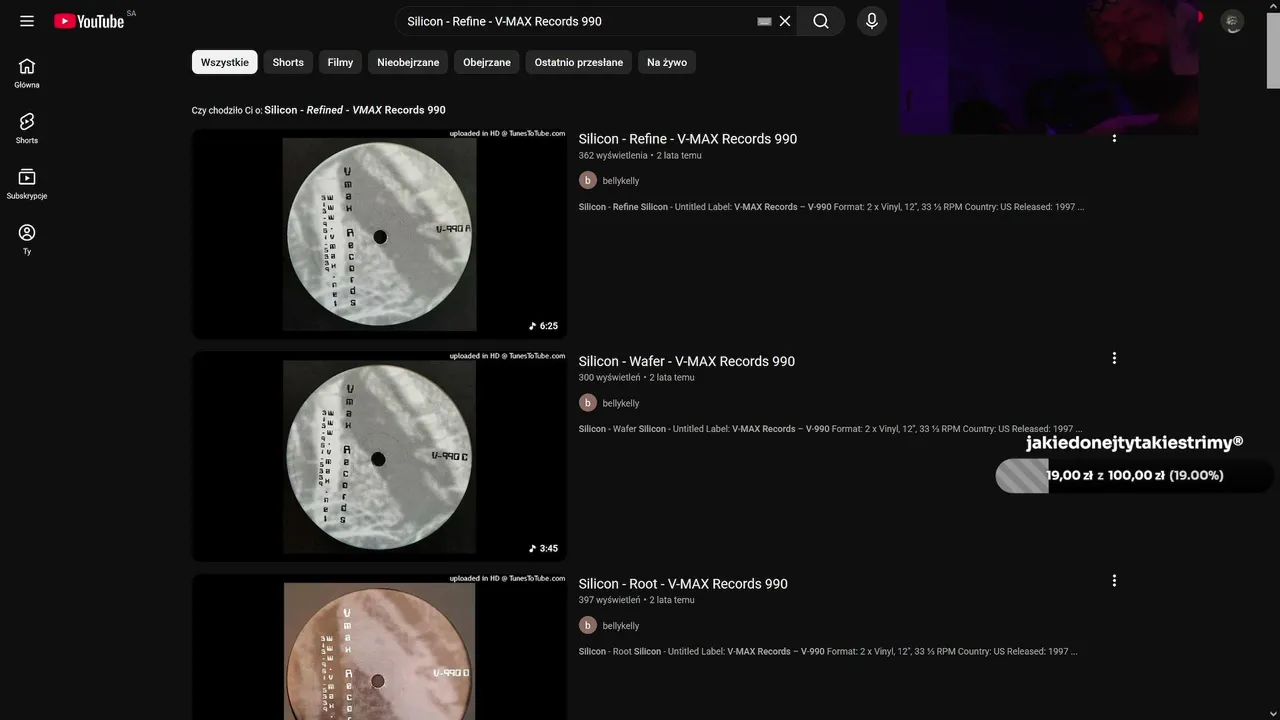Open more options for Silicon - Root
The width and height of the screenshot is (1280, 720).
(1114, 581)
